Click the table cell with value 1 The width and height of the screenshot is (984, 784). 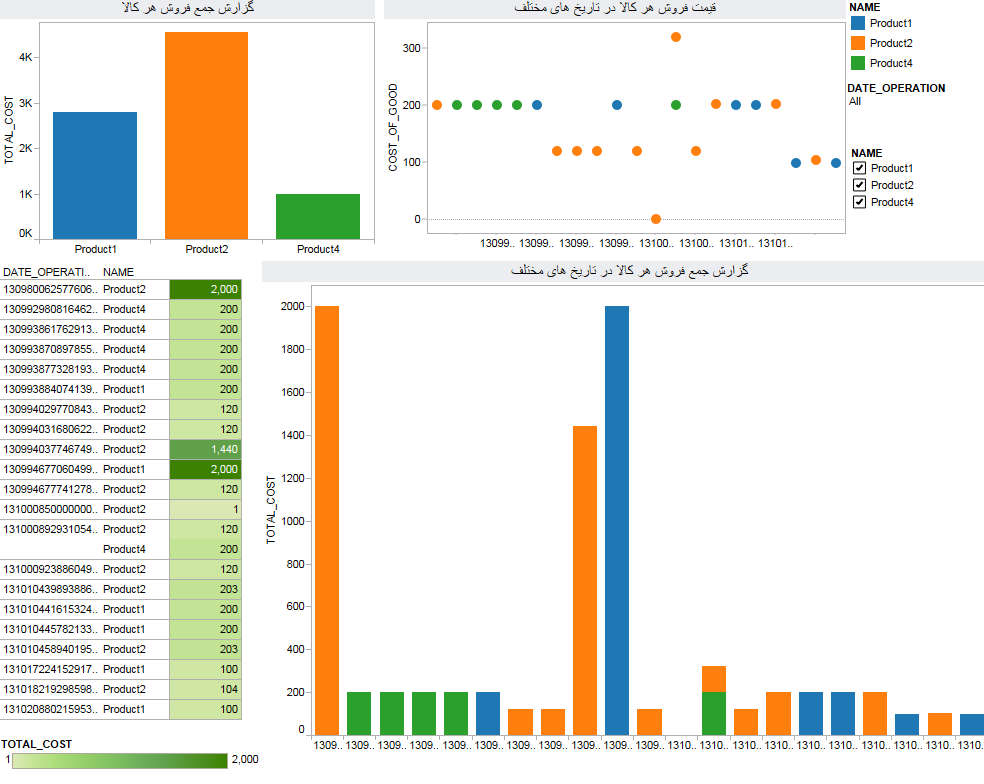pos(205,510)
